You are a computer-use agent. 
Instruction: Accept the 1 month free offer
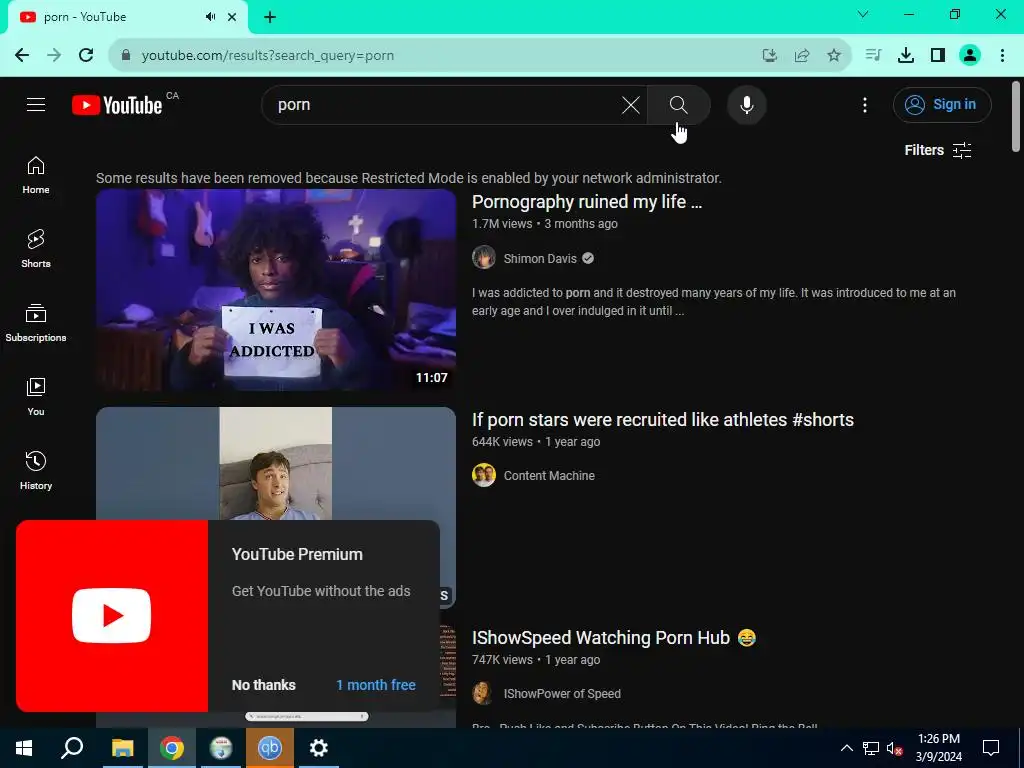coord(376,685)
